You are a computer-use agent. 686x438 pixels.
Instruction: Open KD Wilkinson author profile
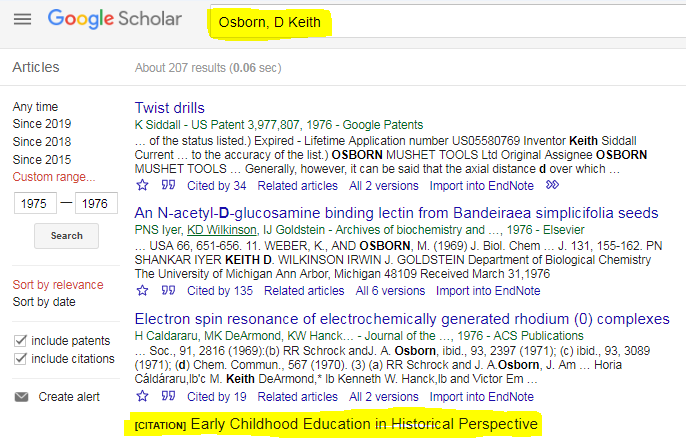coord(222,230)
